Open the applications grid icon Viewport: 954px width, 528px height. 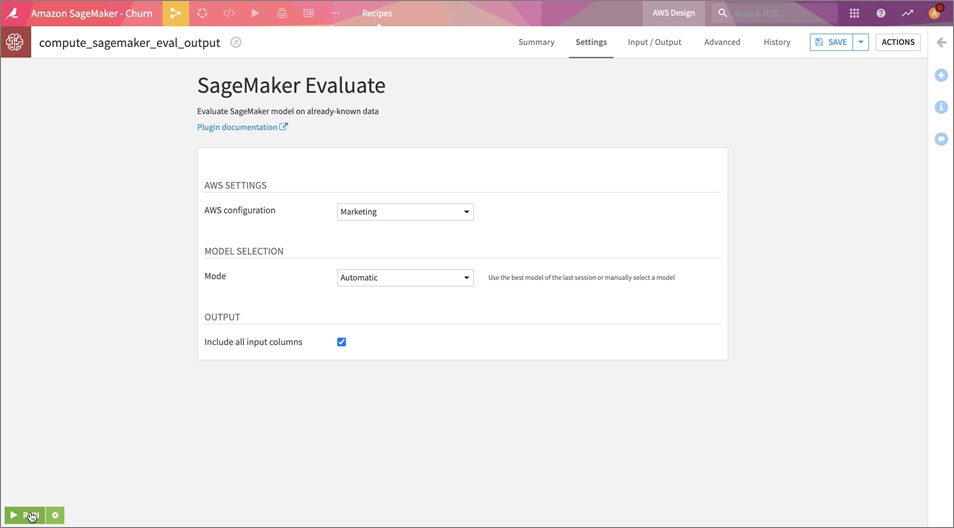pyautogui.click(x=854, y=13)
